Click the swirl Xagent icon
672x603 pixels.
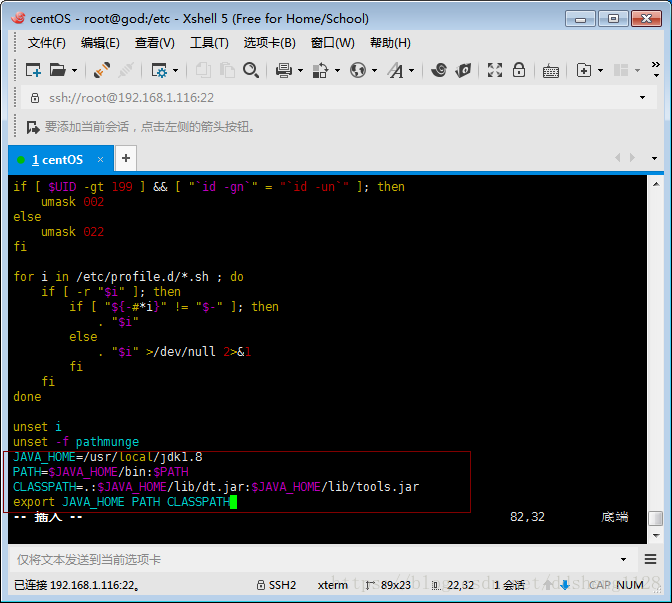(x=439, y=70)
